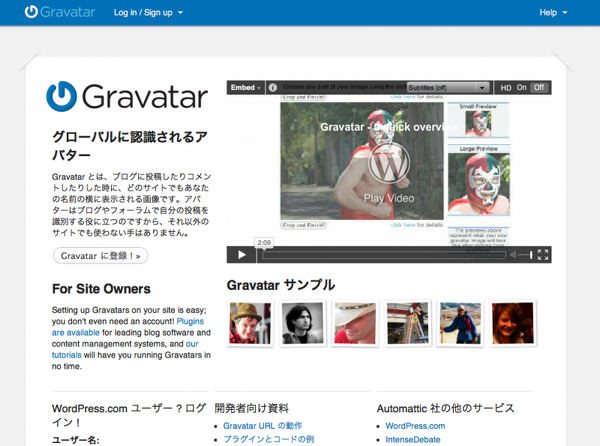Click the 開発者向け資料 heading
The width and height of the screenshot is (600, 446).
pos(251,408)
